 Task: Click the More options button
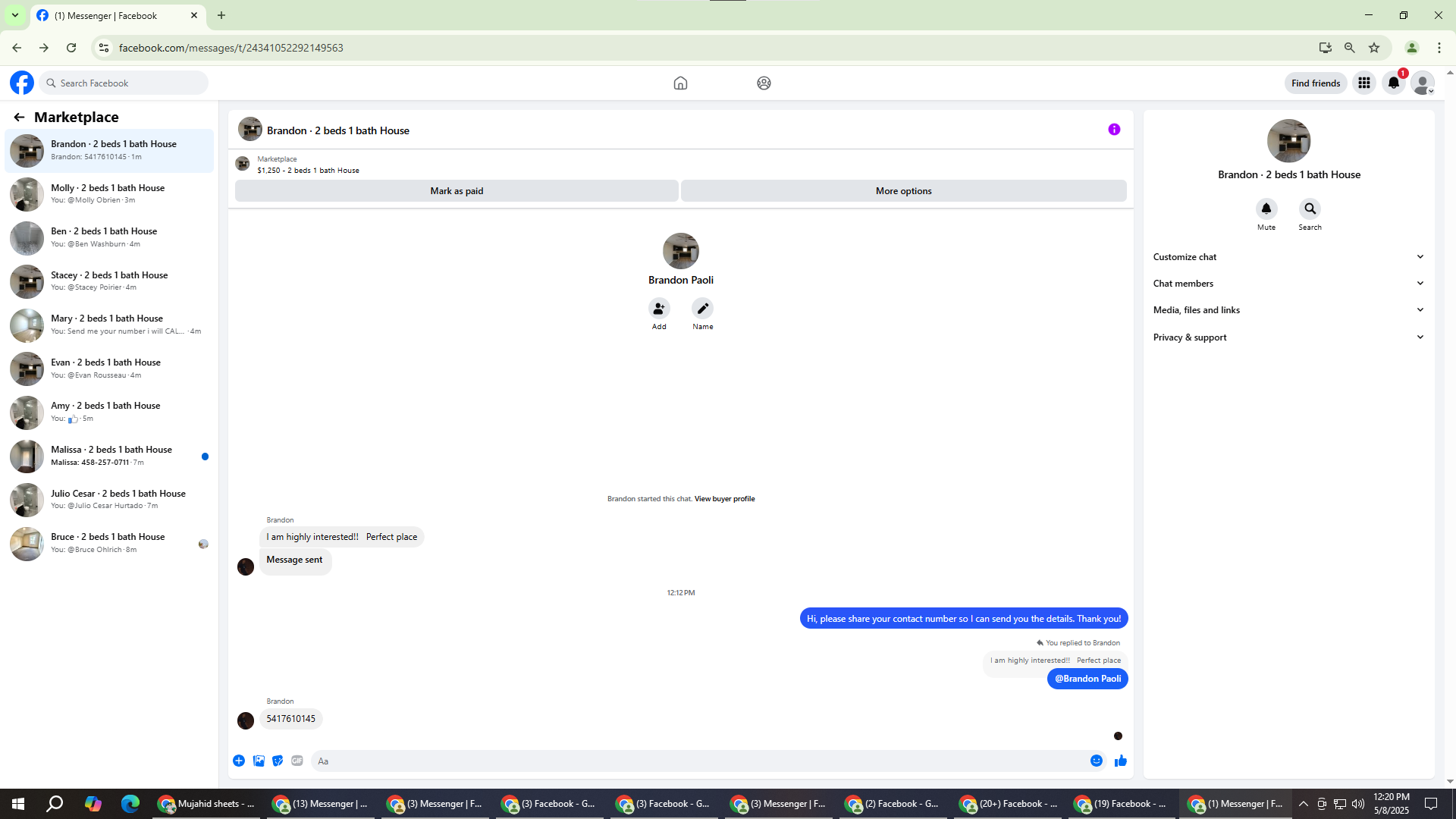tap(903, 191)
